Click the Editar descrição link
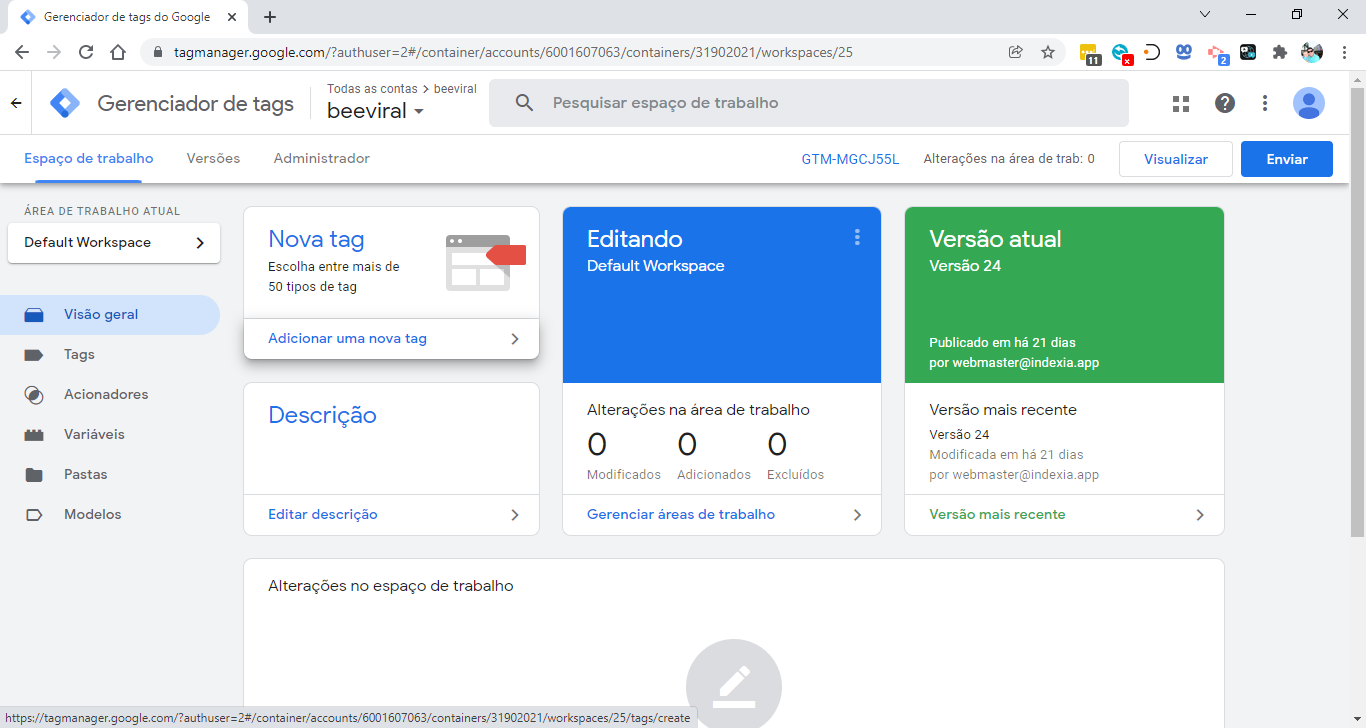Image resolution: width=1366 pixels, height=728 pixels. (323, 515)
